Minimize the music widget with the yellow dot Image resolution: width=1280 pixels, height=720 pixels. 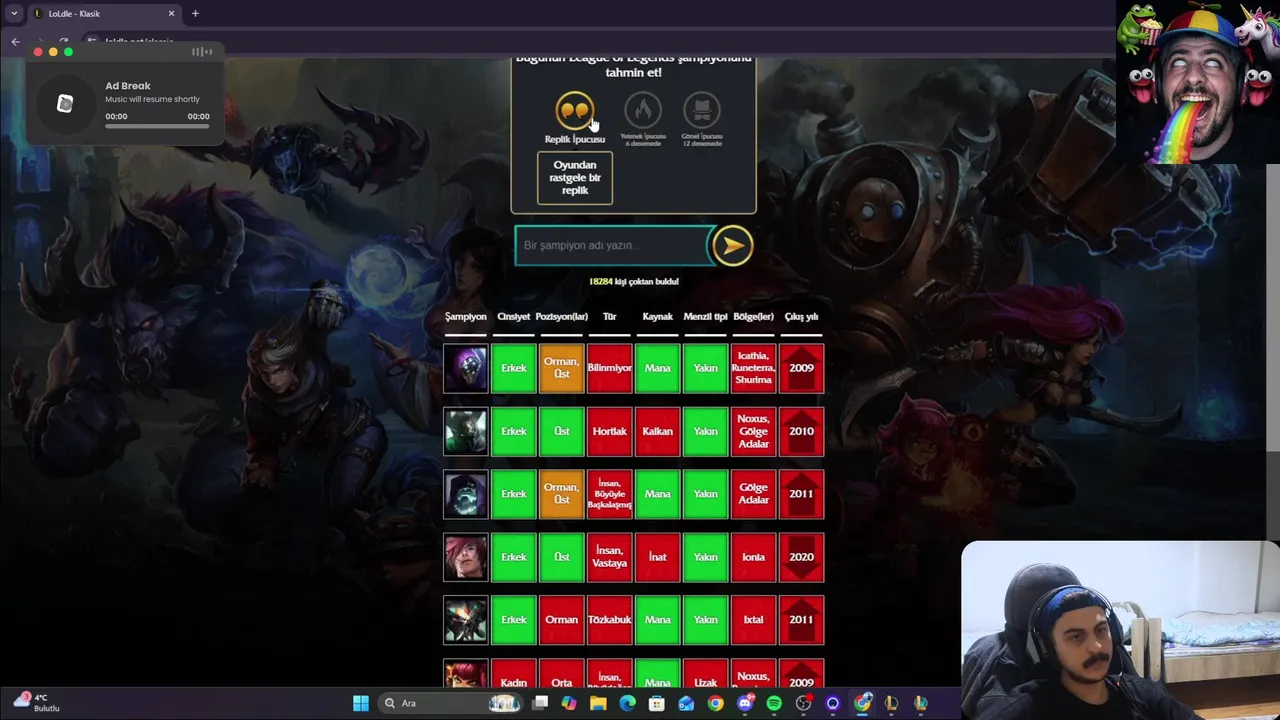[x=54, y=52]
